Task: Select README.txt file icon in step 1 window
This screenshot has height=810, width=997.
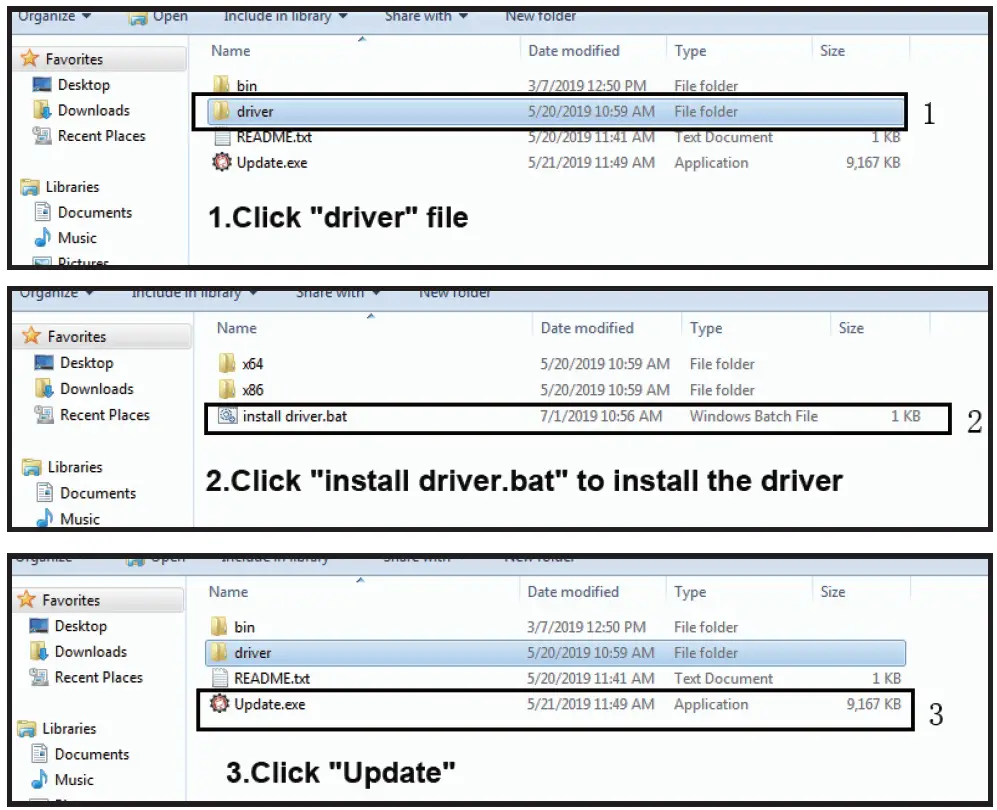Action: [x=222, y=137]
